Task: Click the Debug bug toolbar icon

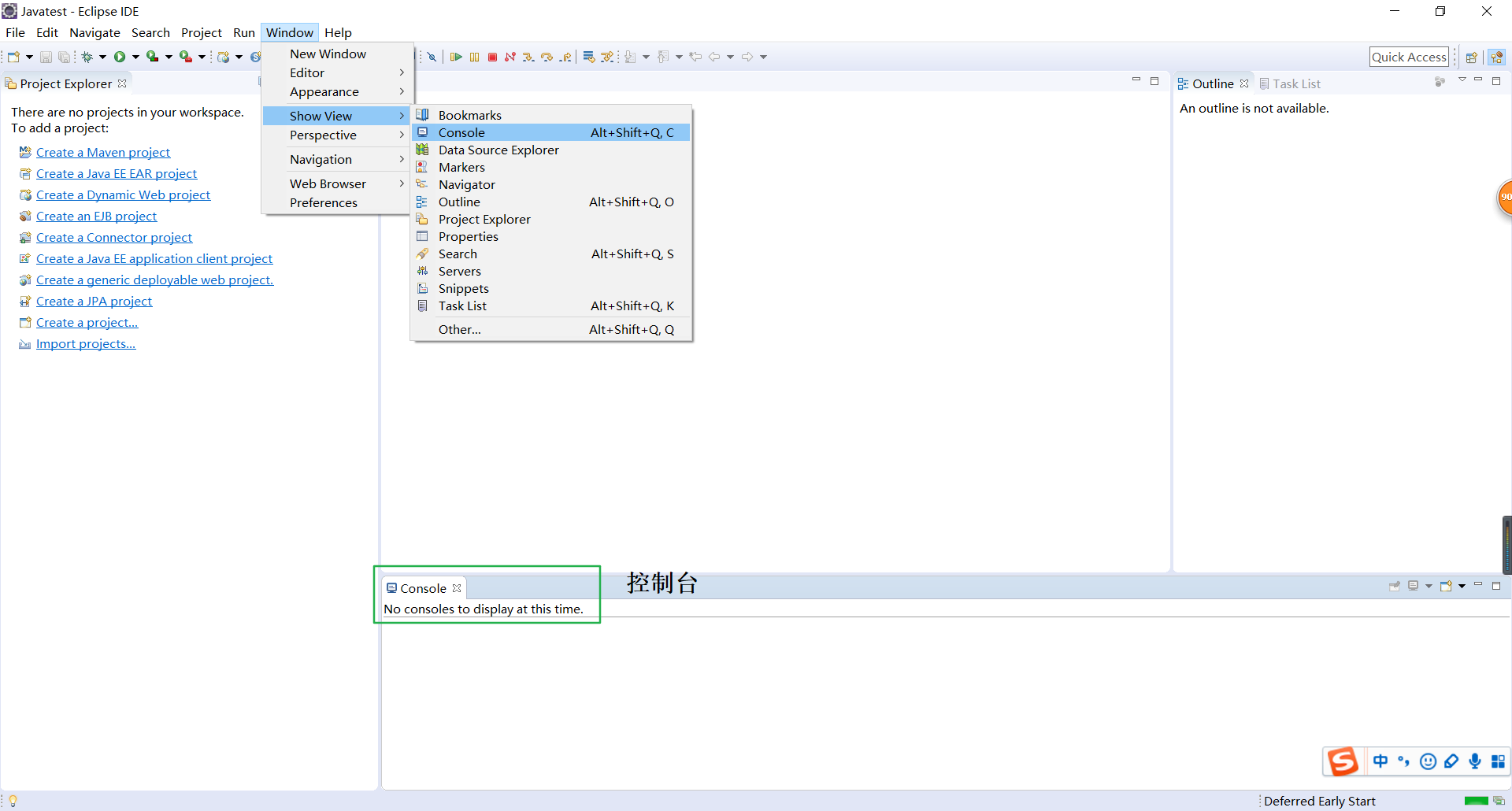Action: pos(87,57)
